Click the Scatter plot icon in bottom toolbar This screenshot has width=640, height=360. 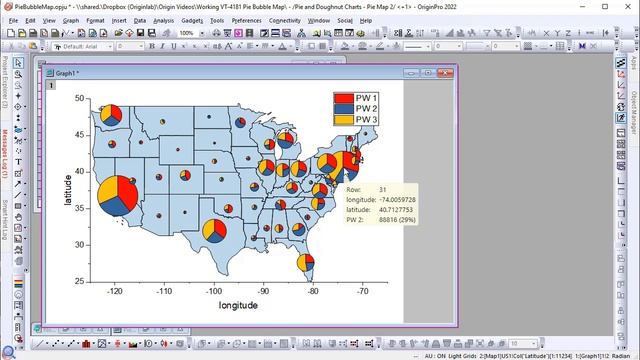(56, 344)
